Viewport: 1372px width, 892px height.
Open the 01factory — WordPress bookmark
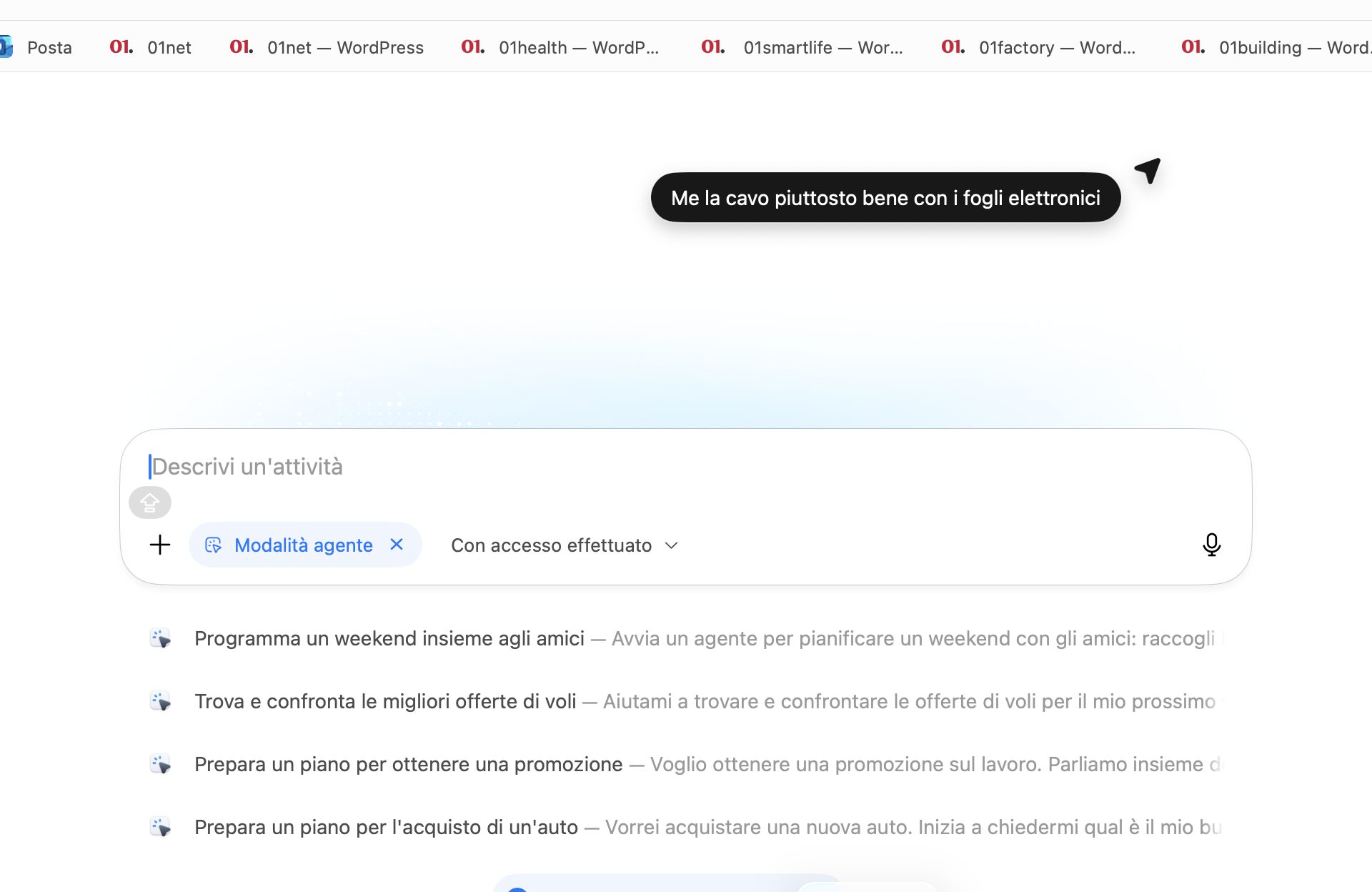point(1056,47)
